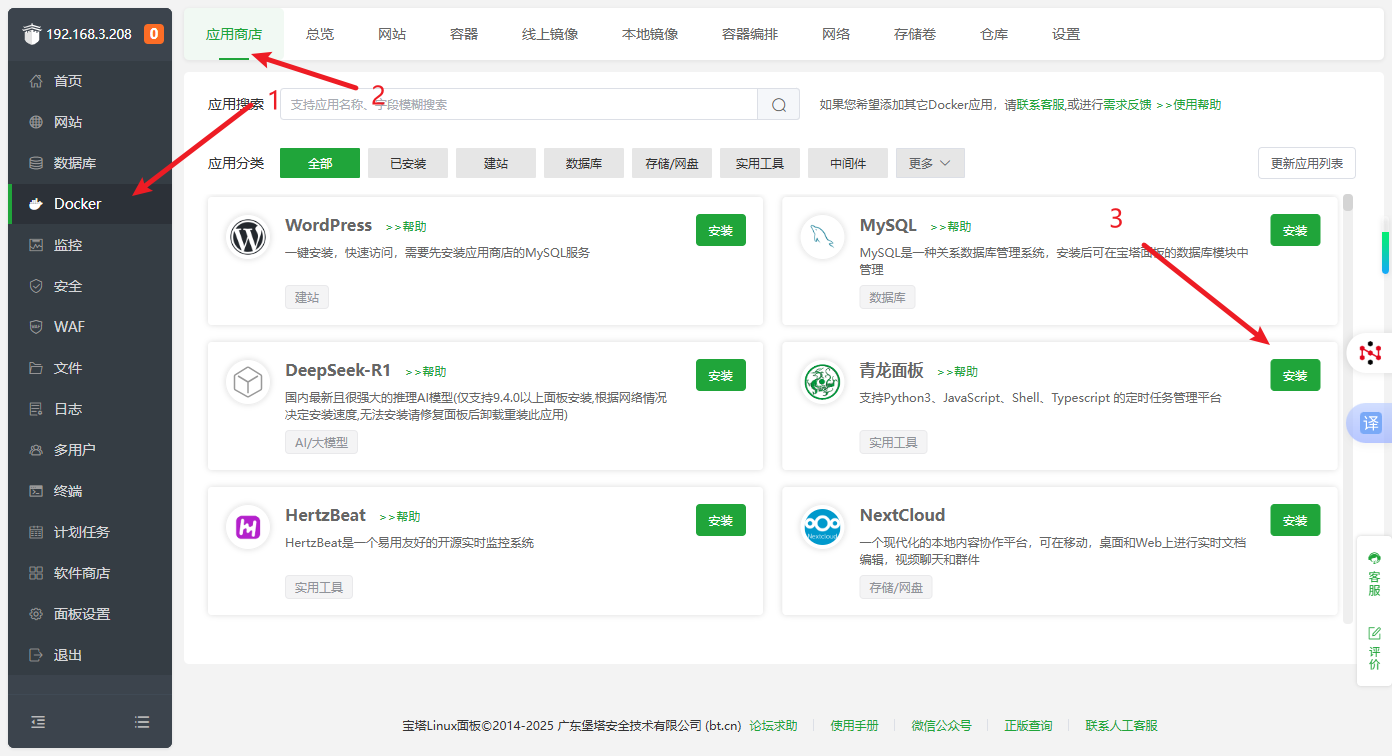The height and width of the screenshot is (756, 1392).
Task: Click the app search input field
Action: click(518, 104)
